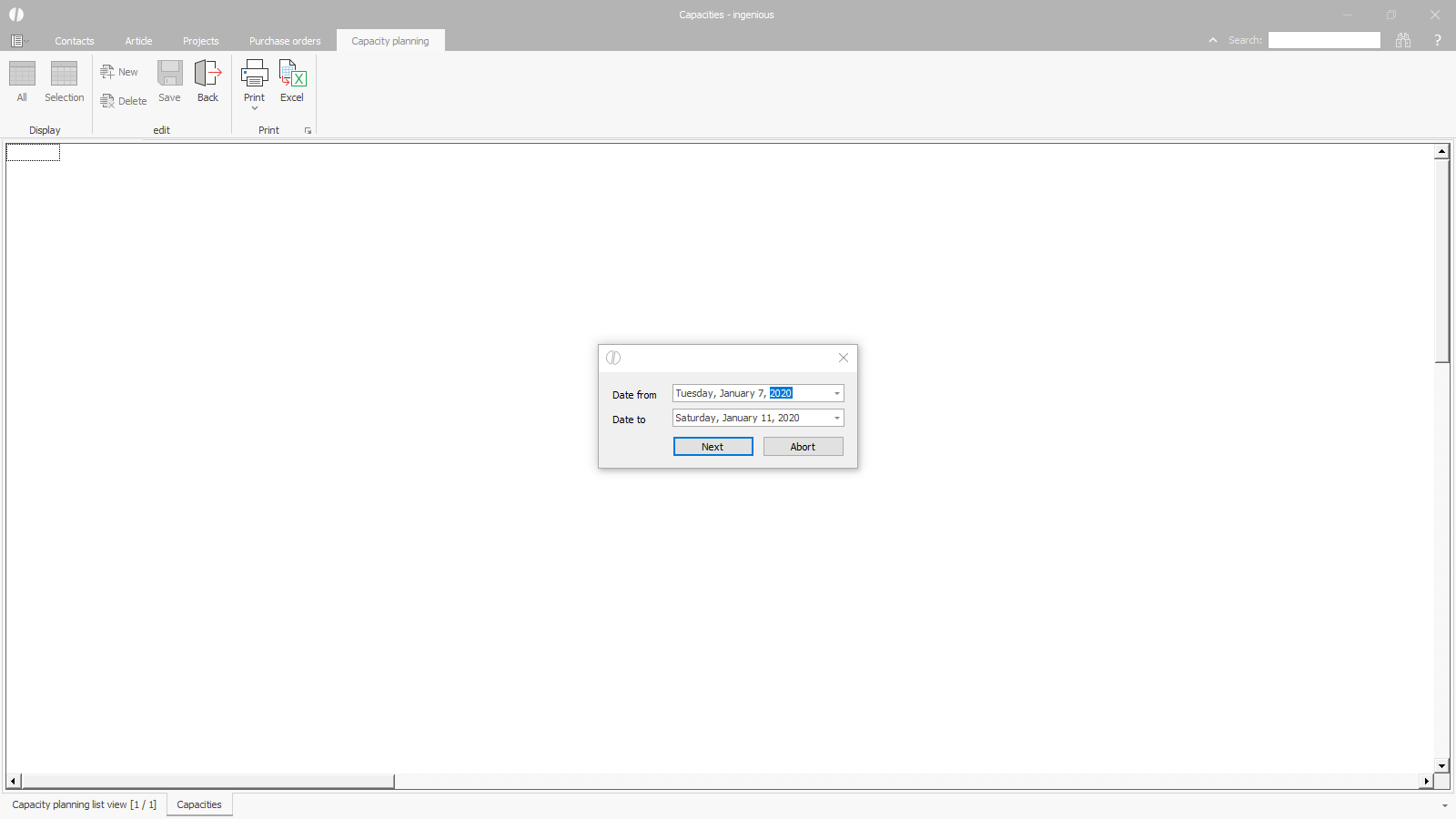Close the date range dialog
Image resolution: width=1456 pixels, height=819 pixels.
(843, 358)
